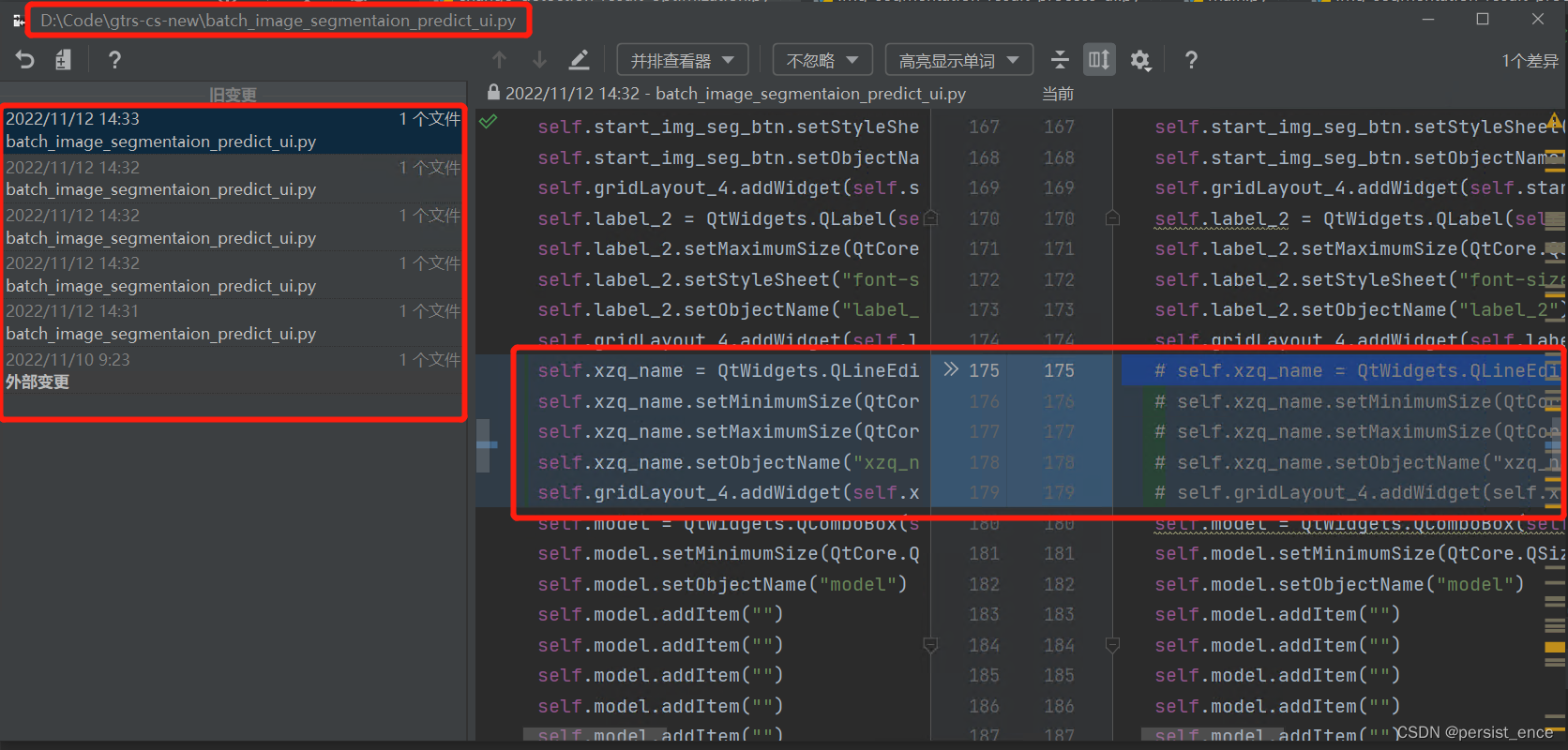Click right pane line number 182
The image size is (1568, 750).
(1059, 584)
